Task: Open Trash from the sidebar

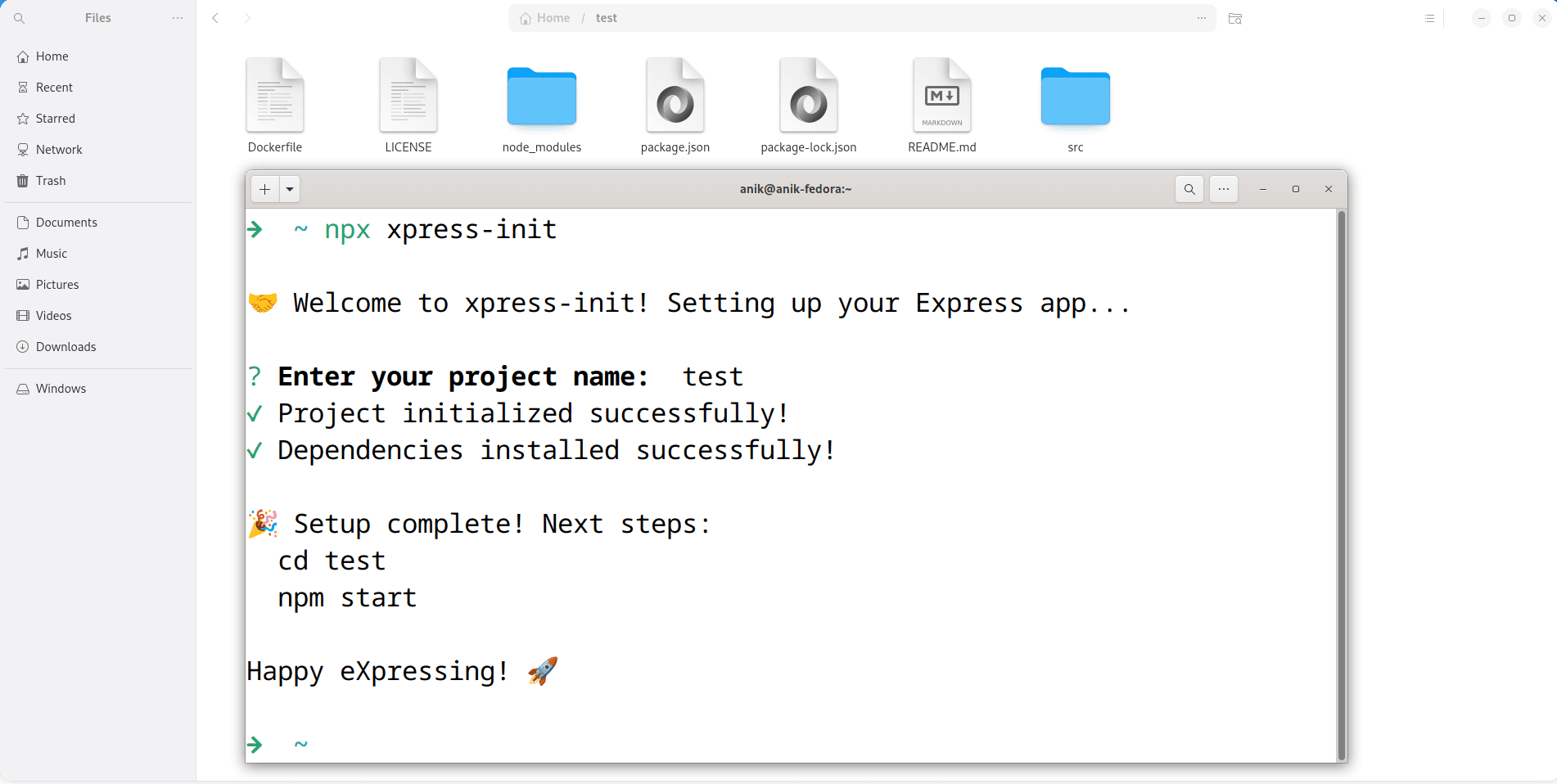Action: click(50, 181)
